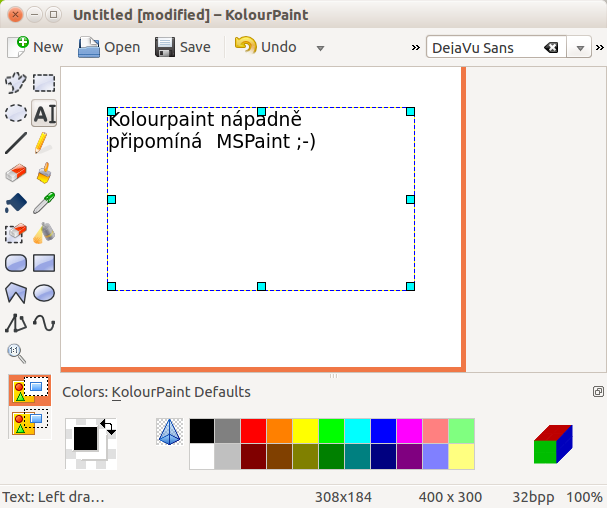This screenshot has width=607, height=508.
Task: Expand the Undo history dropdown arrow
Action: point(320,48)
